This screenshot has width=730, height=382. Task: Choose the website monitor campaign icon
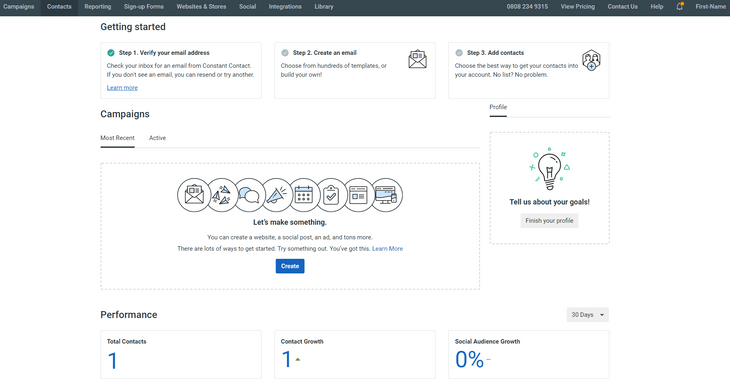(x=386, y=195)
